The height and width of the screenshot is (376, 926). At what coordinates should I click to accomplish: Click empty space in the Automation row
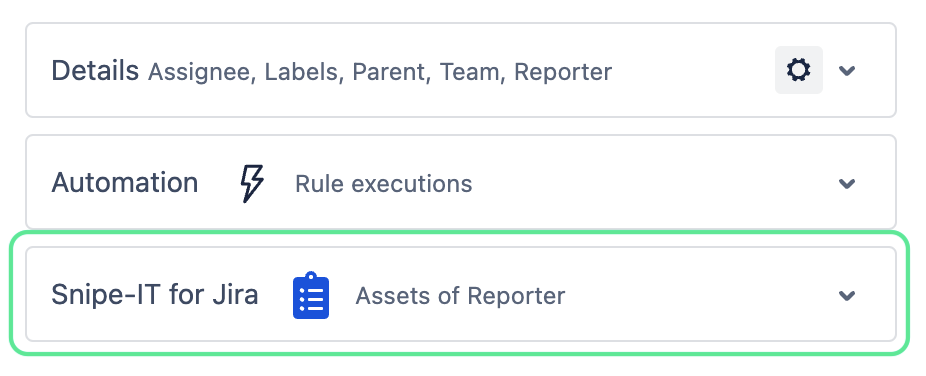(650, 183)
